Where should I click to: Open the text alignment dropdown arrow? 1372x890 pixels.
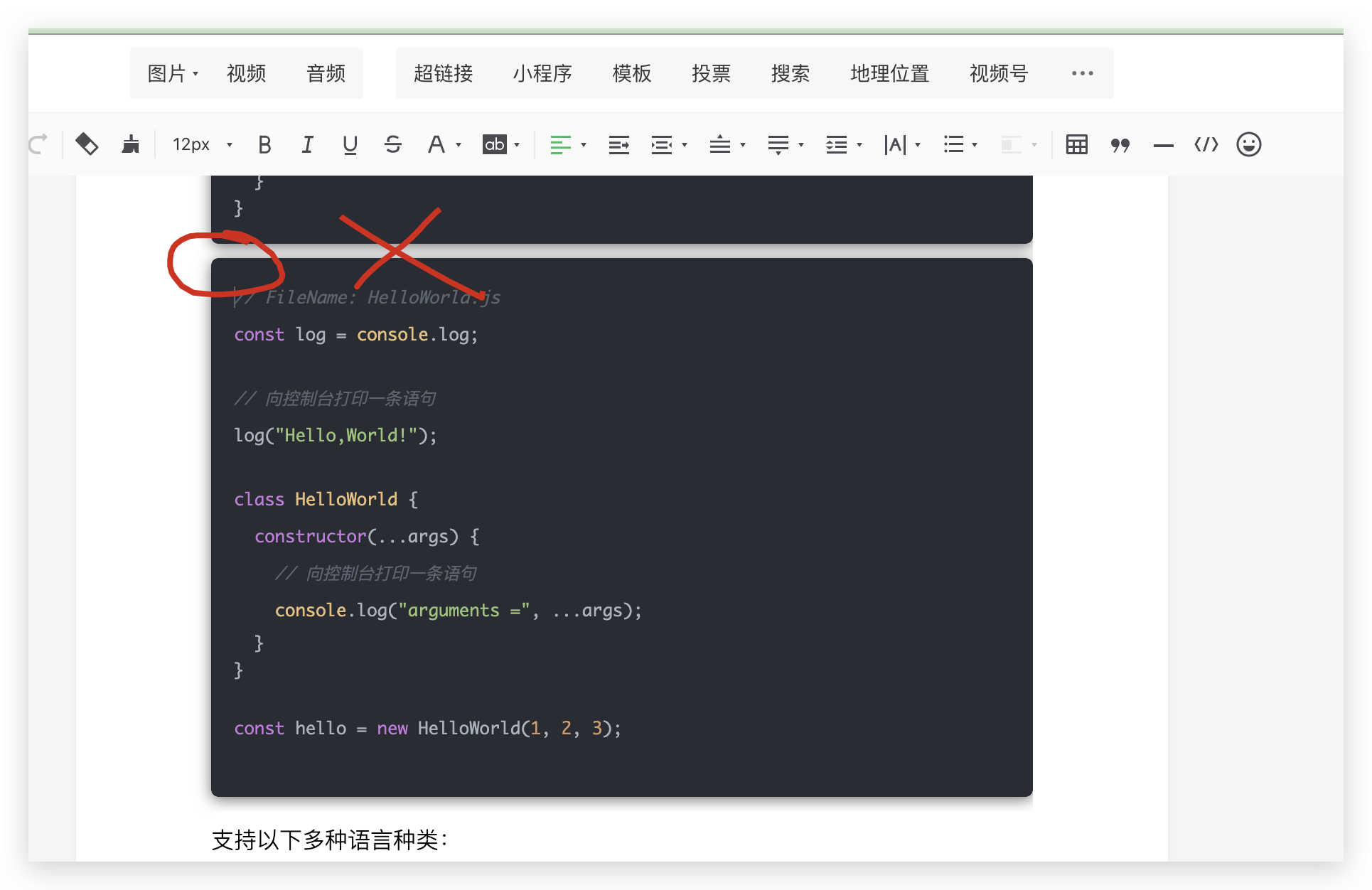tap(584, 145)
